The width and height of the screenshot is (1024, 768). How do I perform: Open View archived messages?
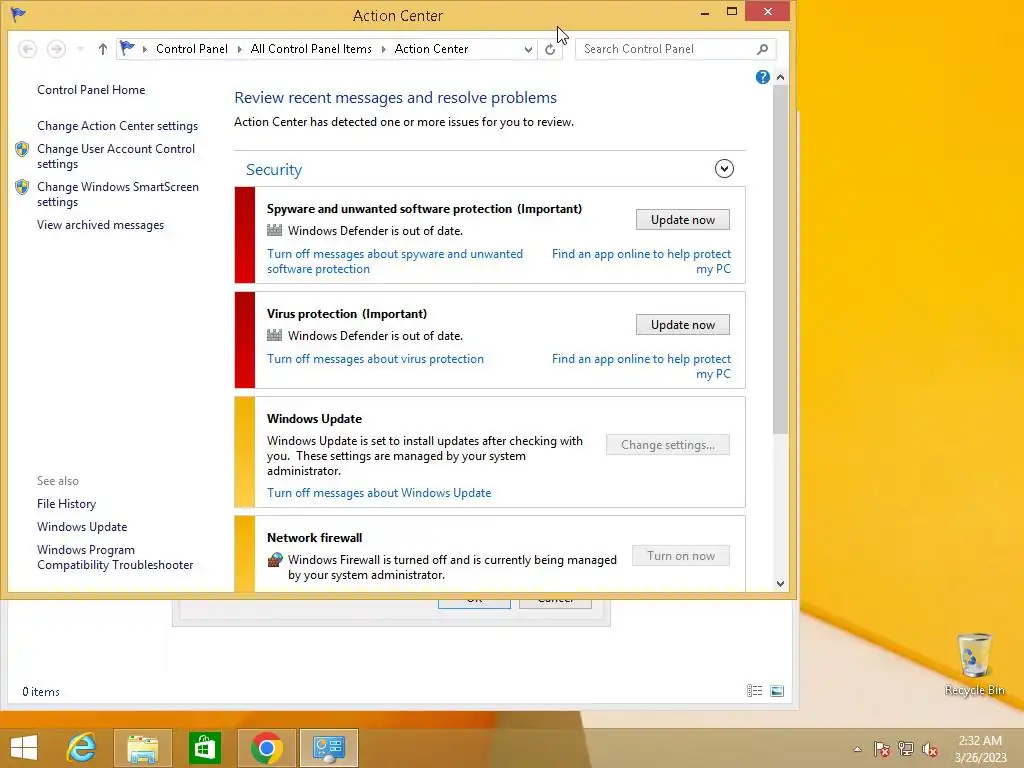click(101, 225)
